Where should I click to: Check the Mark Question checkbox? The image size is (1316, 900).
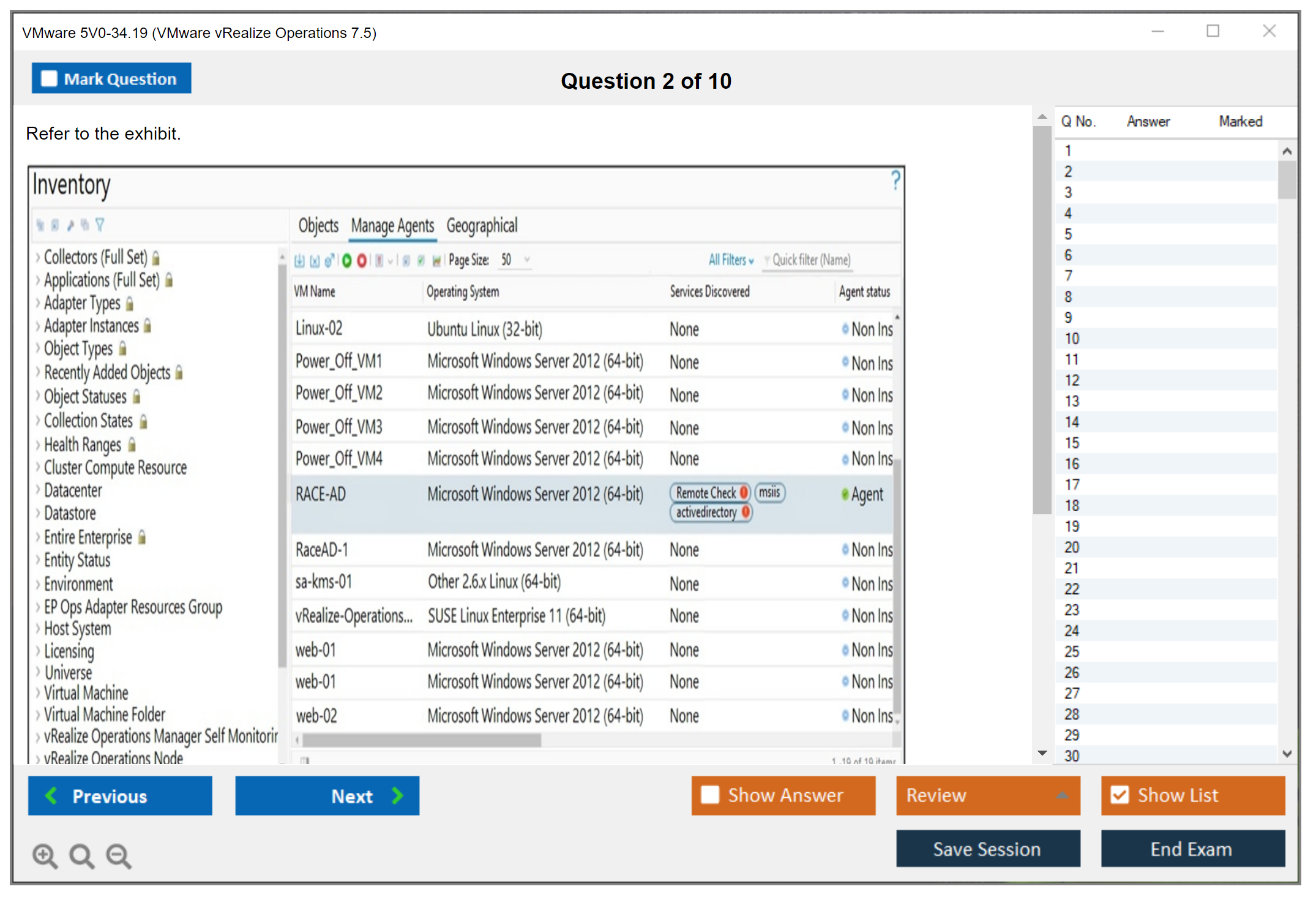[x=49, y=79]
